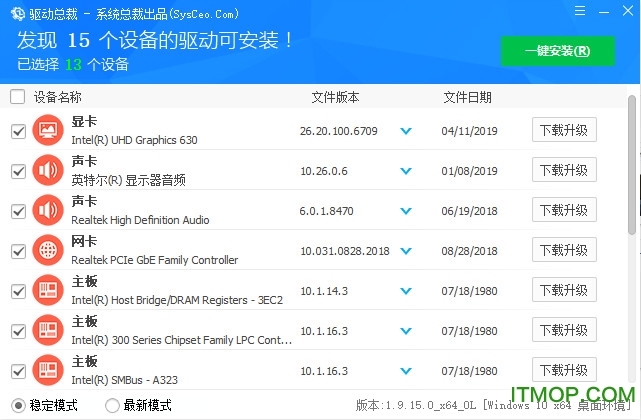This screenshot has height=420, width=641.
Task: Expand version dropdown for SMBus 10.1.16.3
Action: coord(406,371)
